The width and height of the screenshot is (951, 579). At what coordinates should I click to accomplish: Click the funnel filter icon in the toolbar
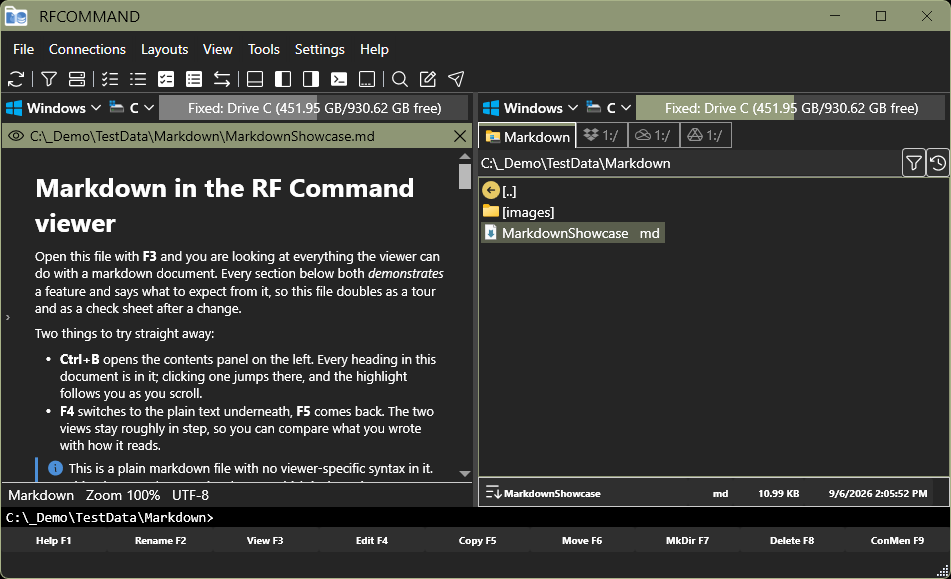(x=49, y=79)
